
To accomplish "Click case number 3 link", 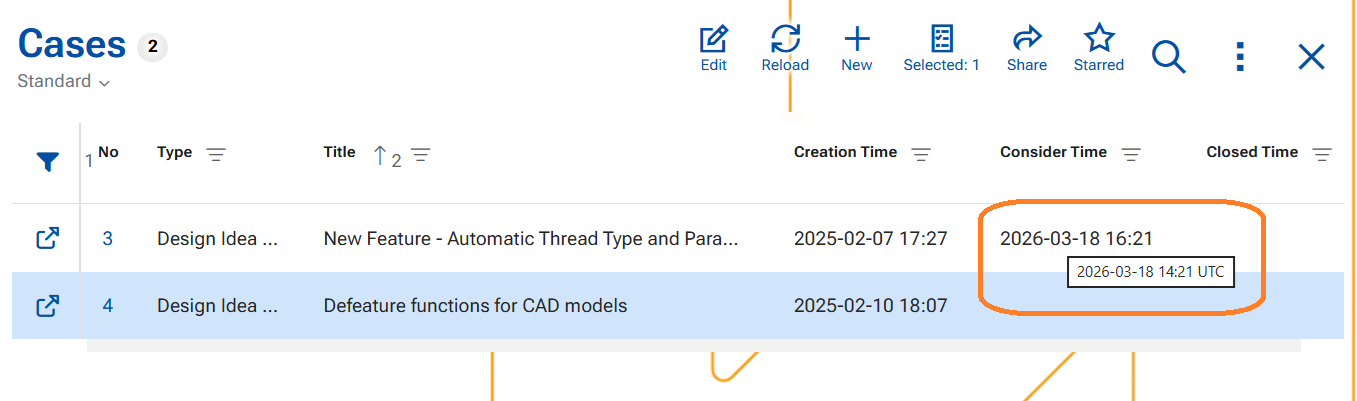I will (x=108, y=239).
